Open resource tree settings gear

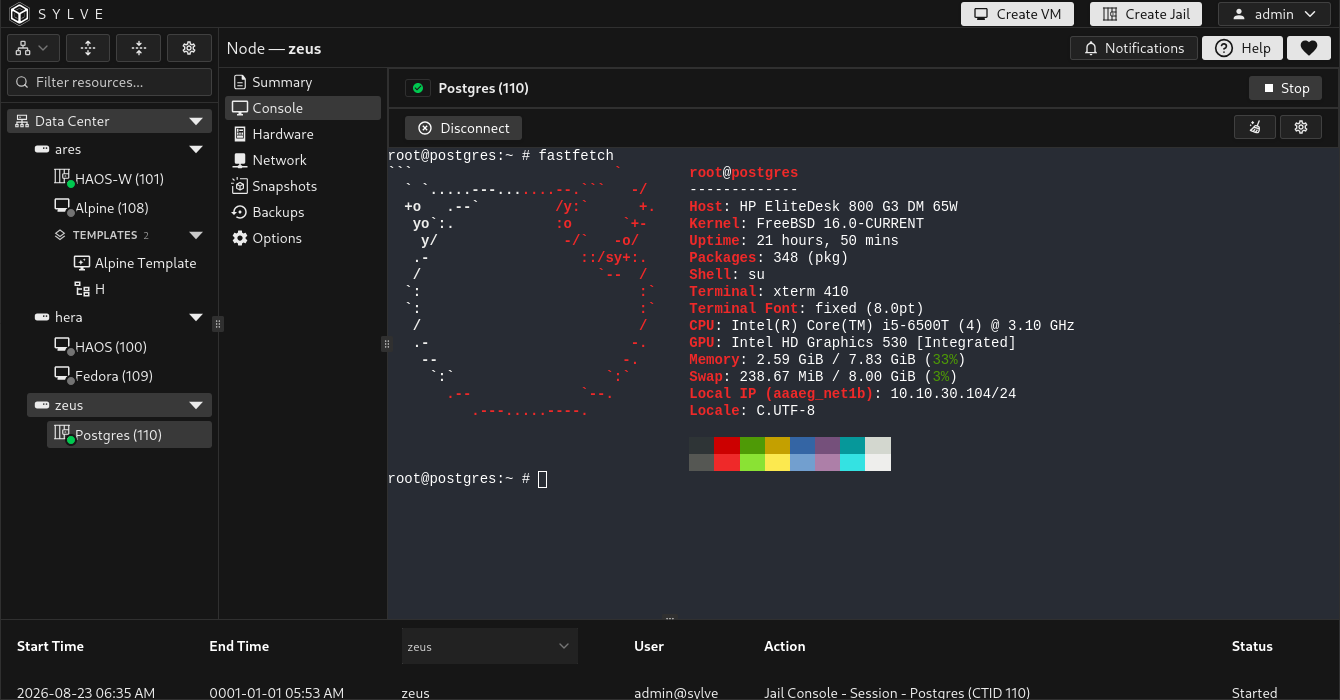[189, 47]
